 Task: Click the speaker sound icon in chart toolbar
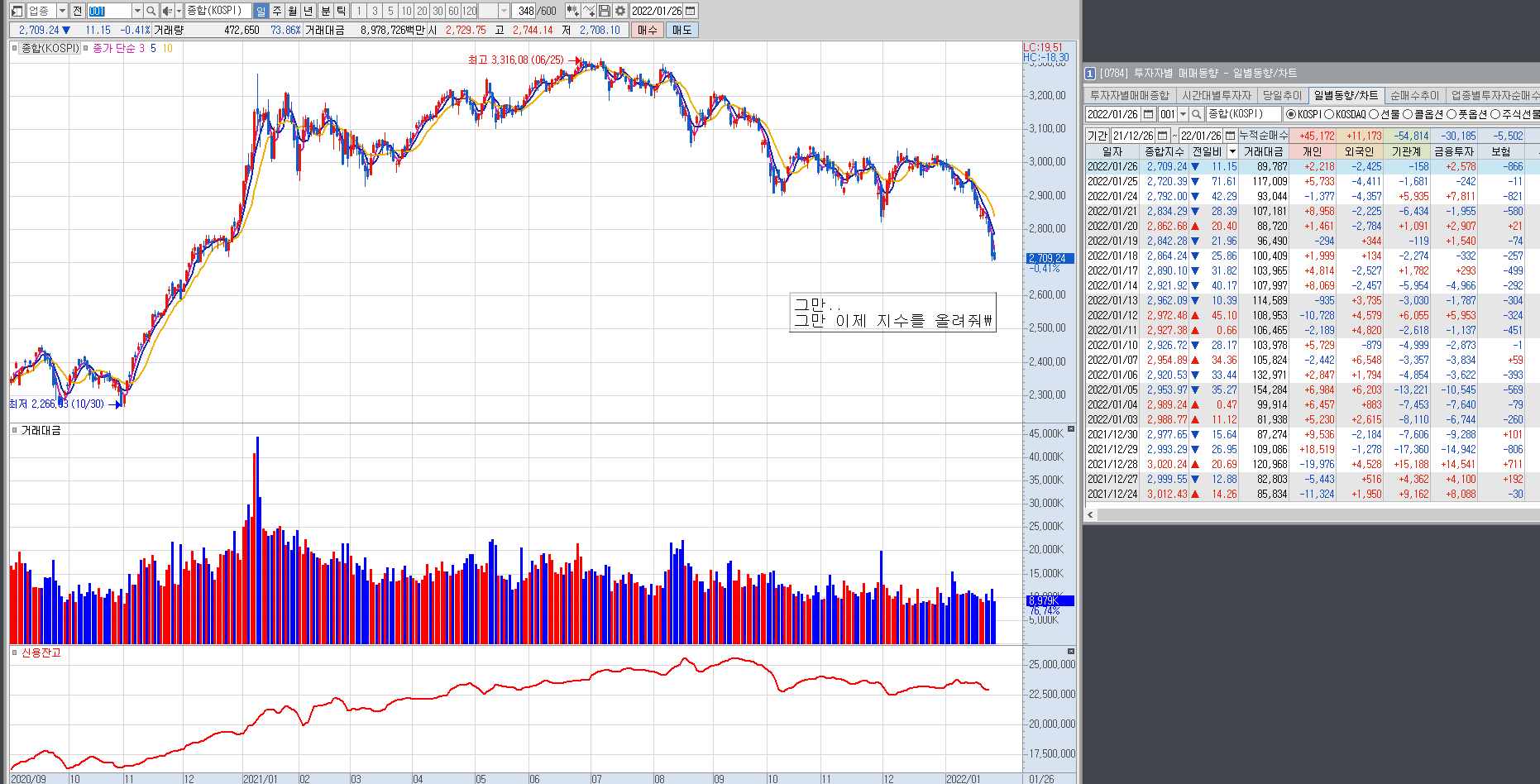click(x=167, y=11)
